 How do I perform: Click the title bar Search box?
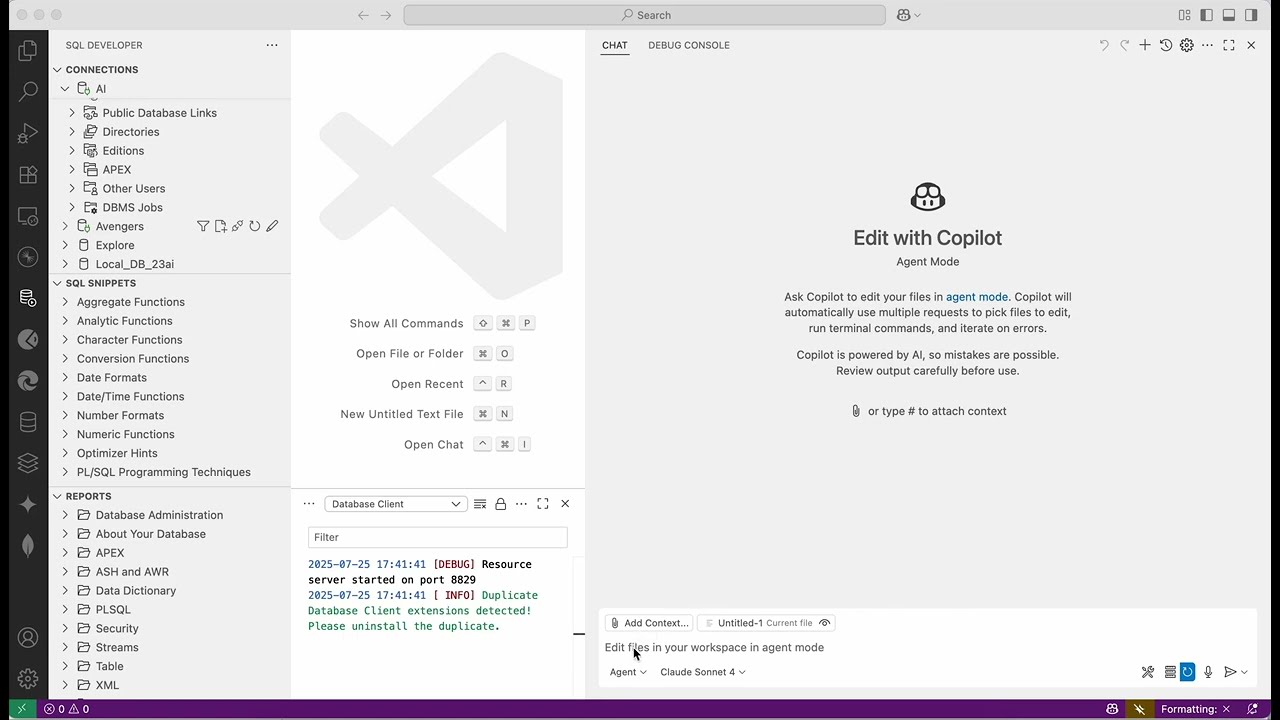[645, 15]
